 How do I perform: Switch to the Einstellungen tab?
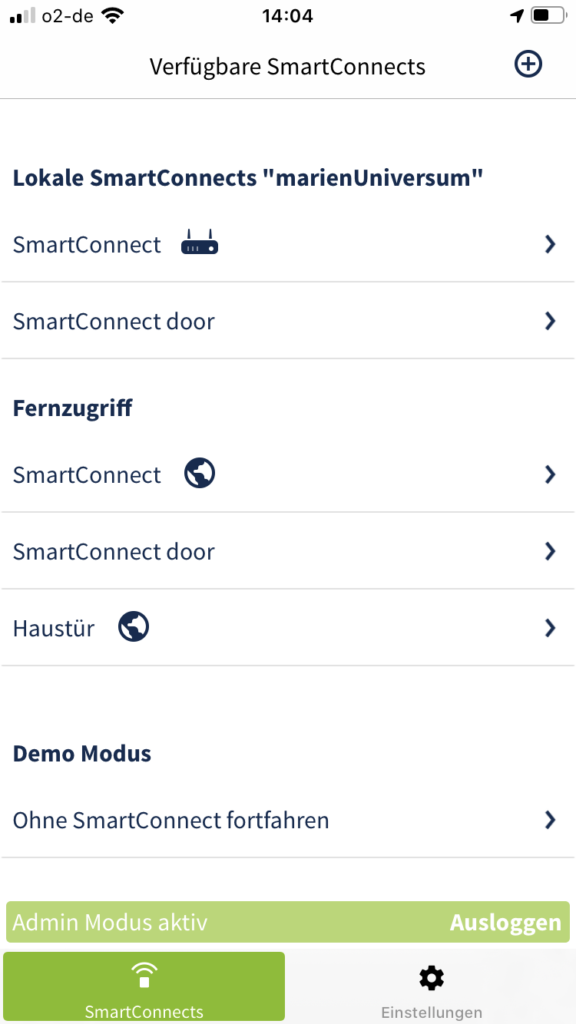coord(431,986)
